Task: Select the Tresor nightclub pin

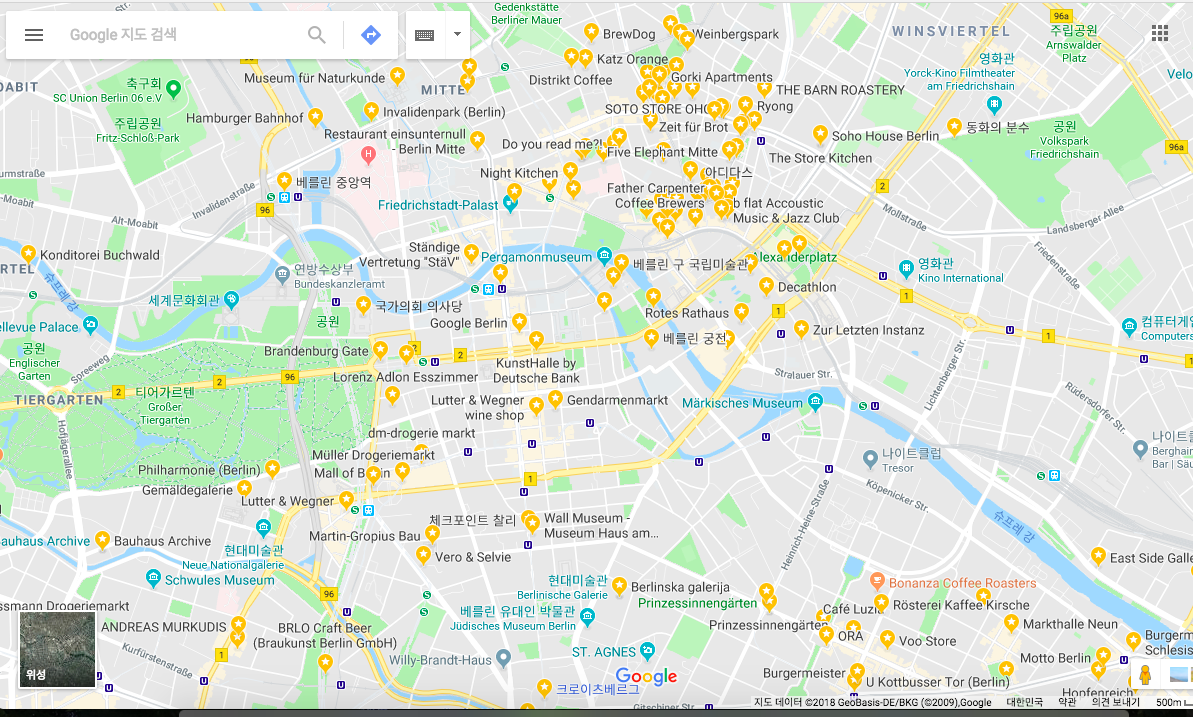Action: (x=870, y=459)
